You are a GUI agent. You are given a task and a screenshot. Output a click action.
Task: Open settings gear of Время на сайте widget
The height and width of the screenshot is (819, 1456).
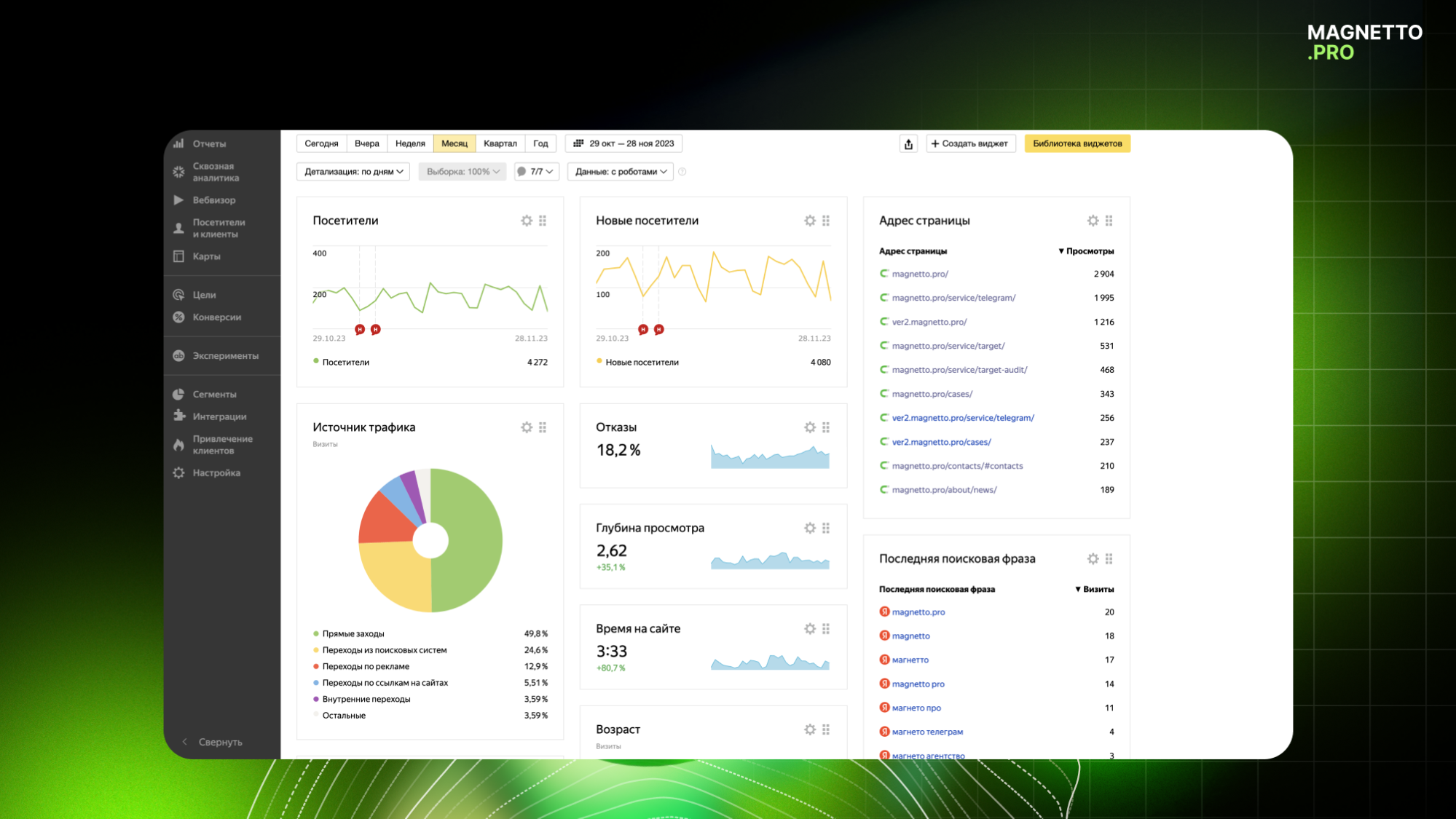(x=810, y=628)
